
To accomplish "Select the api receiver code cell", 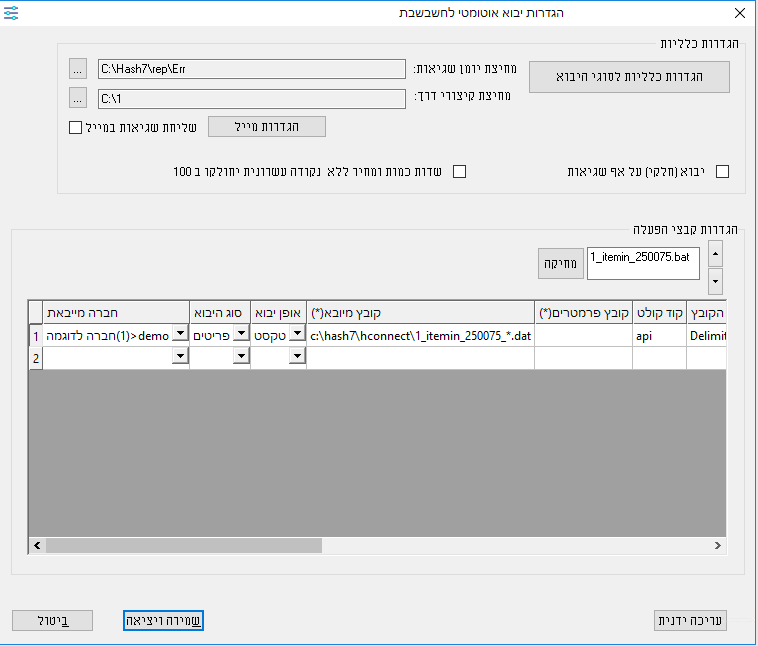I will (659, 336).
